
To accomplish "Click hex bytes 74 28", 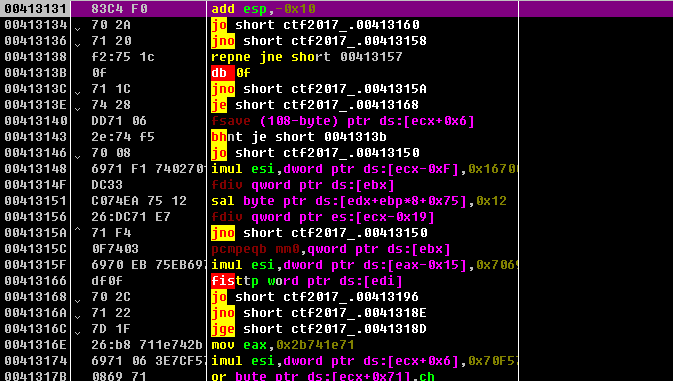I will pyautogui.click(x=111, y=105).
